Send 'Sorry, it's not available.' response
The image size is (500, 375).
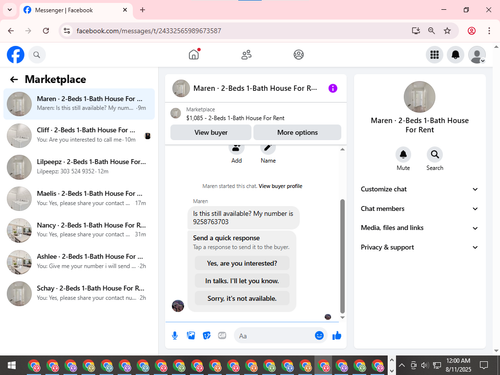pos(242,298)
